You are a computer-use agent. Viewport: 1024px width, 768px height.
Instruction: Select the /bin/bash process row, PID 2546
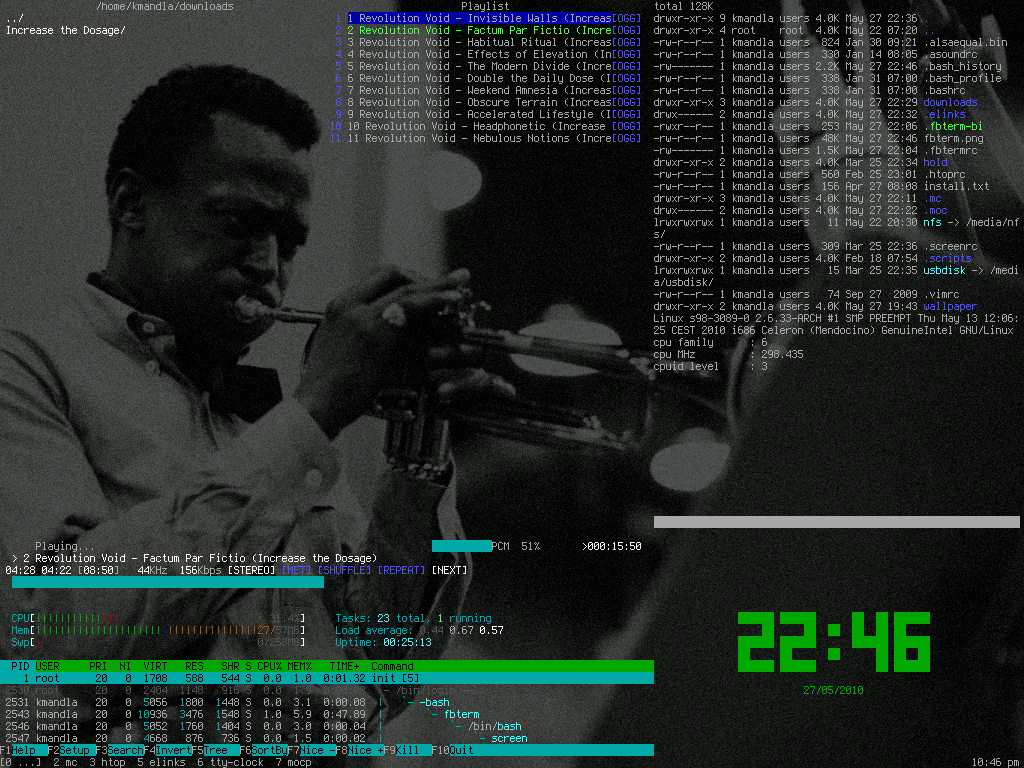point(327,726)
